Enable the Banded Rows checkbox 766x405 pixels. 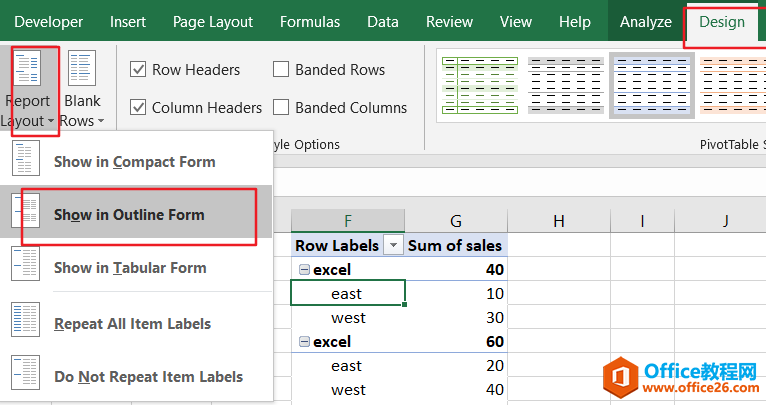coord(282,70)
